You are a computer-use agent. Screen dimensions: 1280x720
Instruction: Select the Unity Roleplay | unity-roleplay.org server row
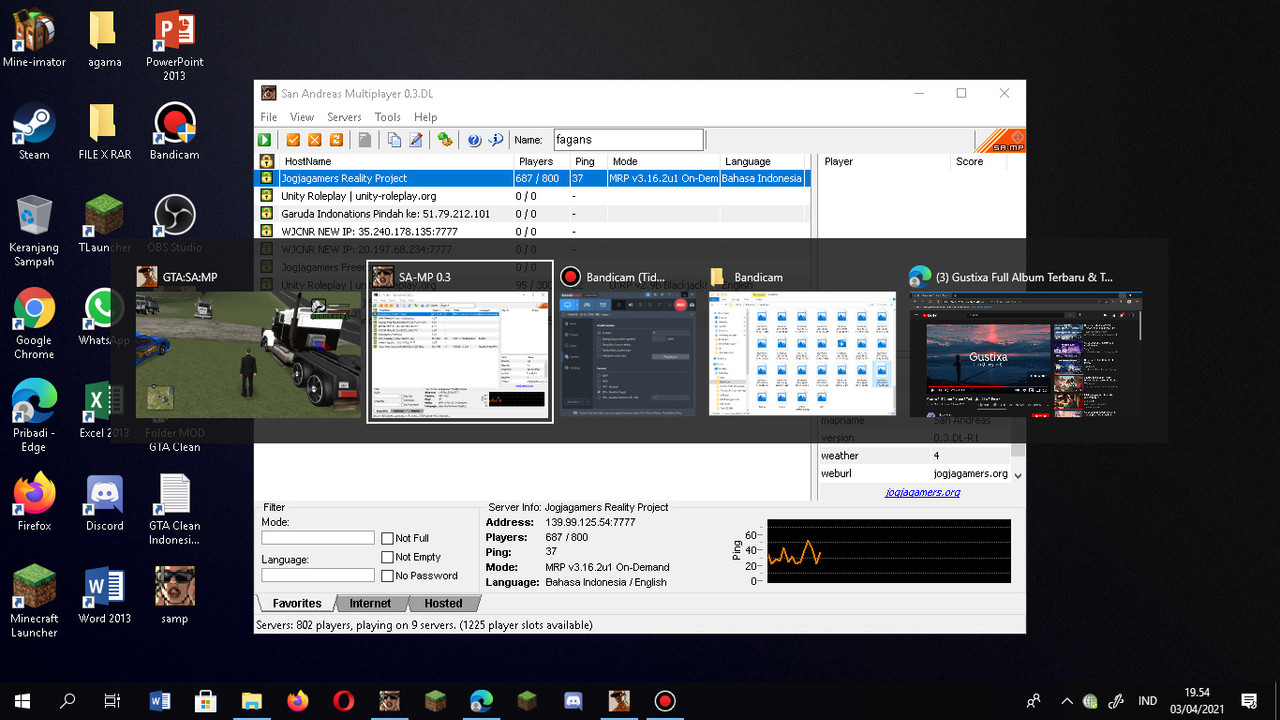coord(532,196)
